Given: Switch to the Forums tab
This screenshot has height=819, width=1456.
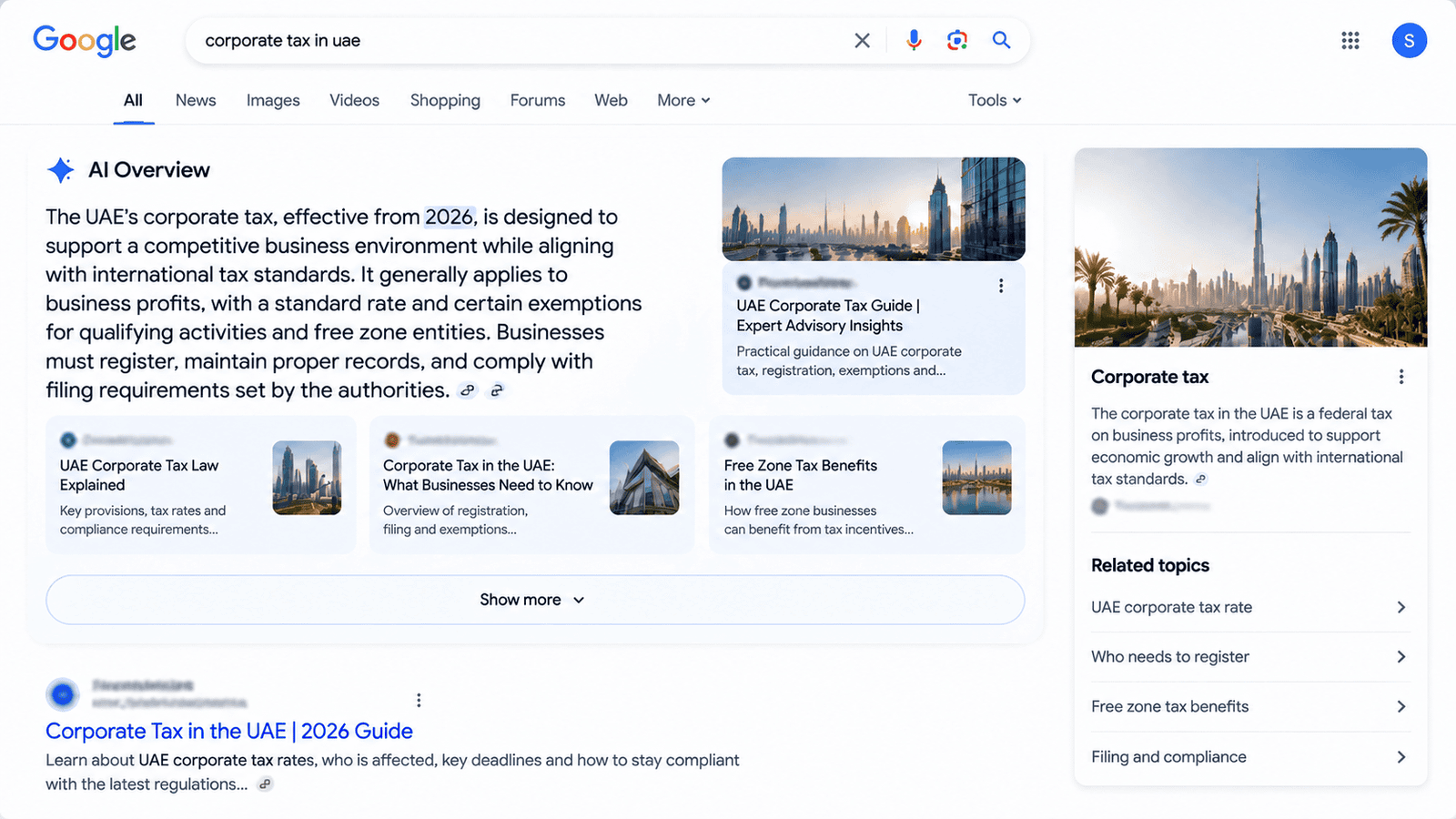Looking at the screenshot, I should click(538, 100).
